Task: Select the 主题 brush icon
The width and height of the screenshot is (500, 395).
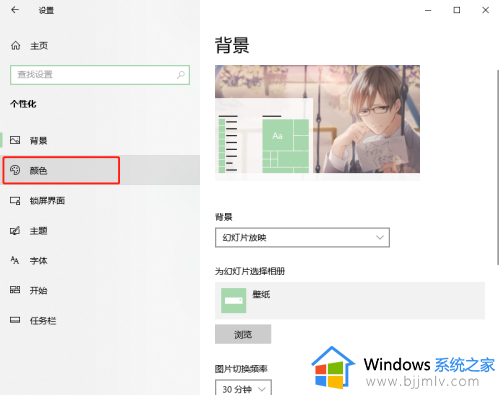Action: [x=15, y=231]
